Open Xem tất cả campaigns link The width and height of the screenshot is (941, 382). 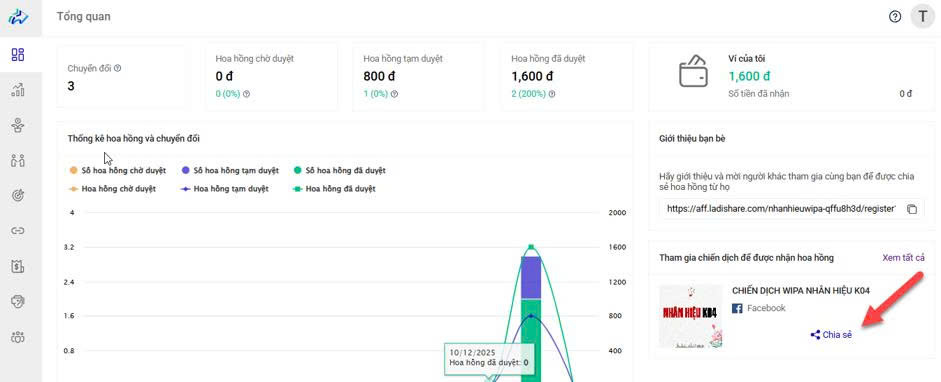(x=903, y=258)
